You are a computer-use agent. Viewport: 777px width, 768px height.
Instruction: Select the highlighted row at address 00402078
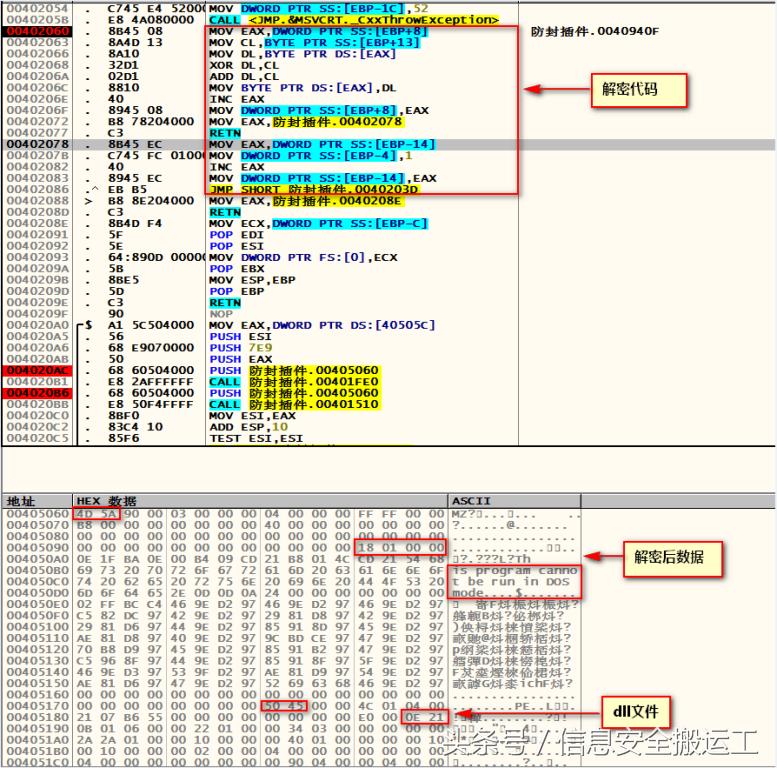pos(388,145)
